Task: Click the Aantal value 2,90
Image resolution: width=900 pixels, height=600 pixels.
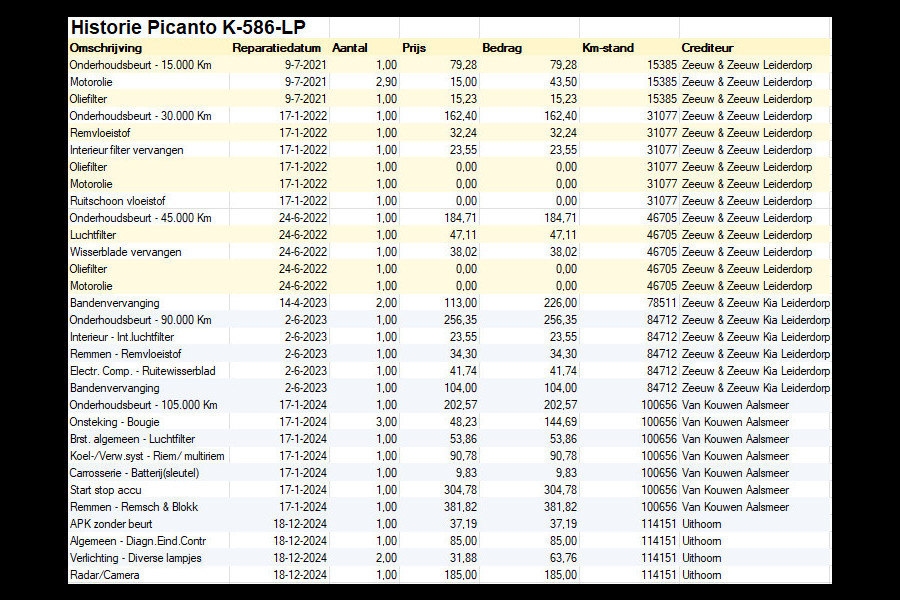Action: click(386, 82)
